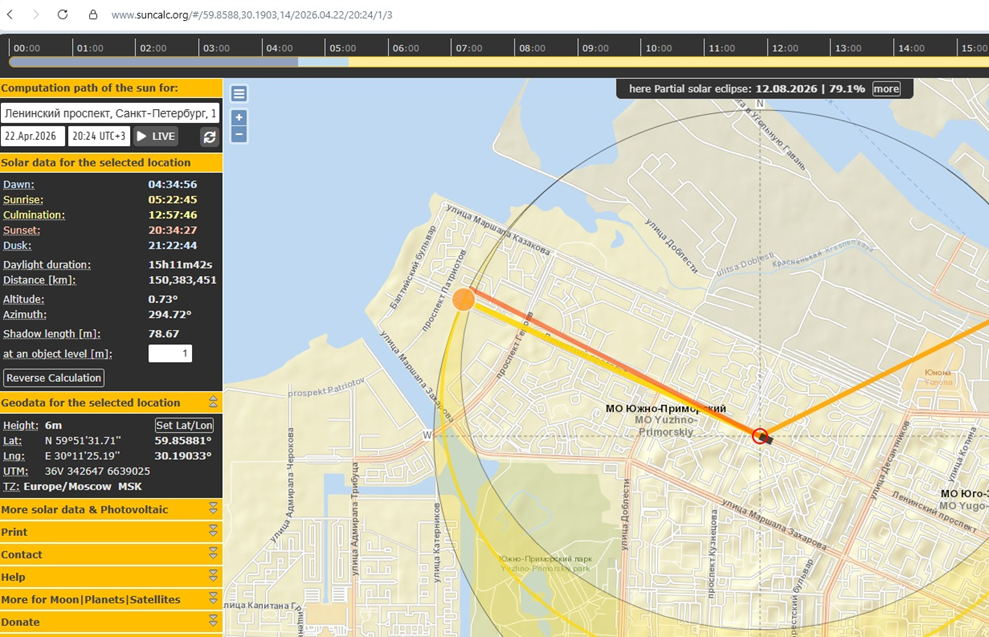Click the TZ label in geodata
This screenshot has width=989, height=637.
pos(11,486)
